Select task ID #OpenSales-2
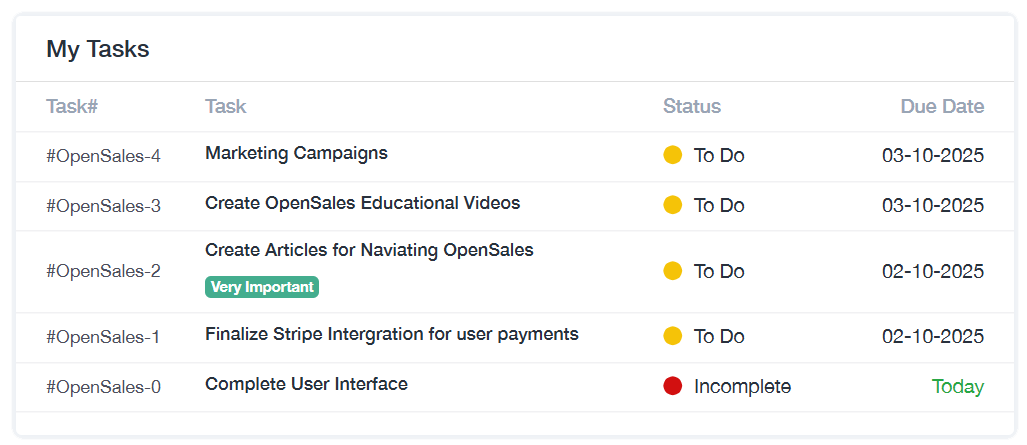The image size is (1027, 445). [x=103, y=271]
